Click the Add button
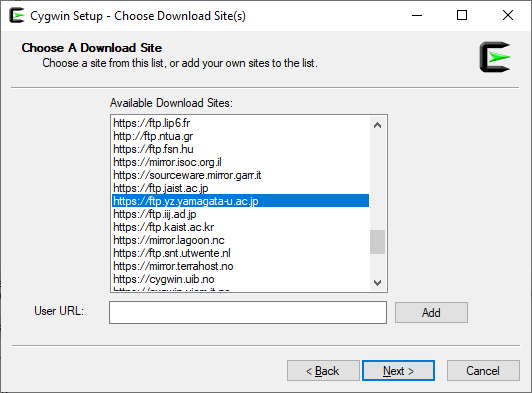Screen dimensions: 532x393 point(431,312)
